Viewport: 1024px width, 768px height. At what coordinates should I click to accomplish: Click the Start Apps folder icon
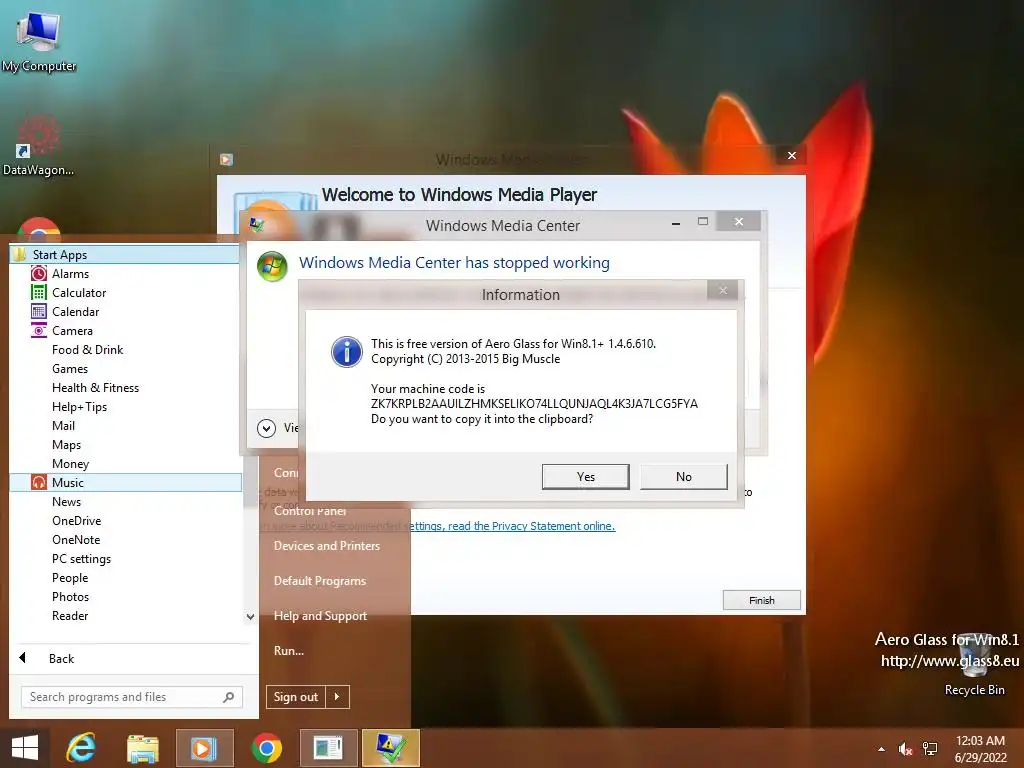21,255
